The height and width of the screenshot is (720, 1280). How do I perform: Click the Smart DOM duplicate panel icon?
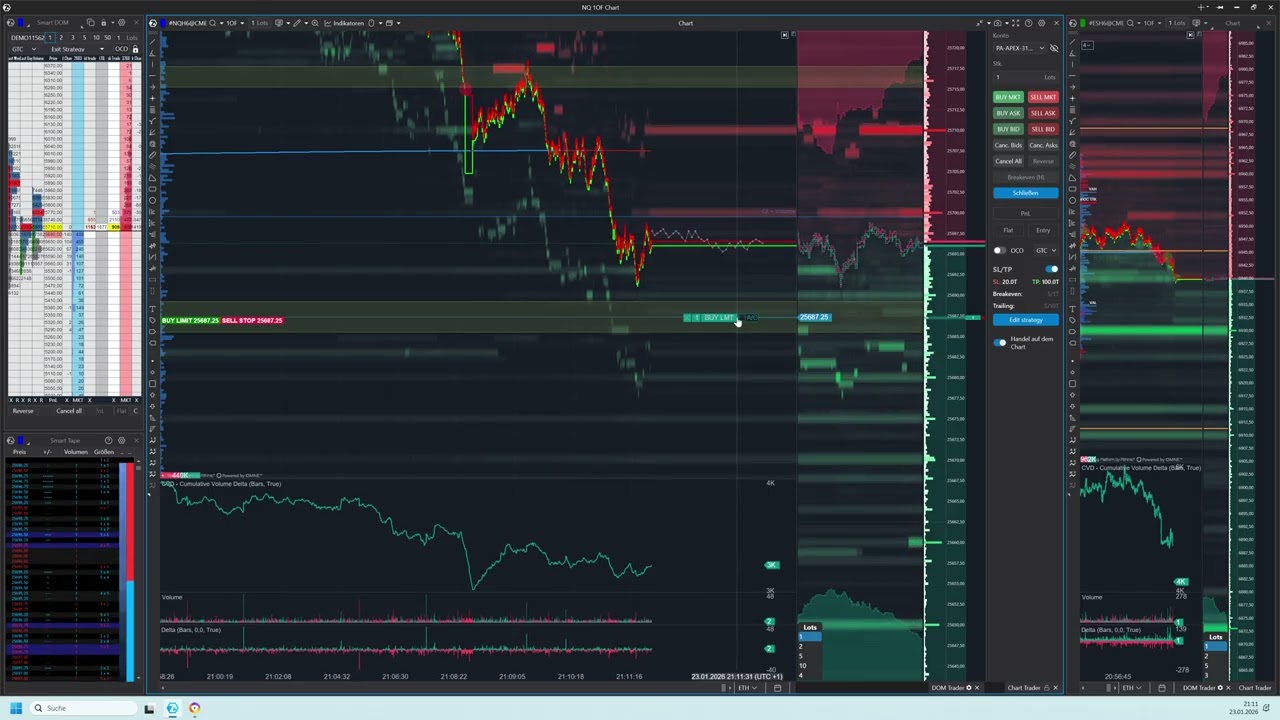(x=90, y=22)
